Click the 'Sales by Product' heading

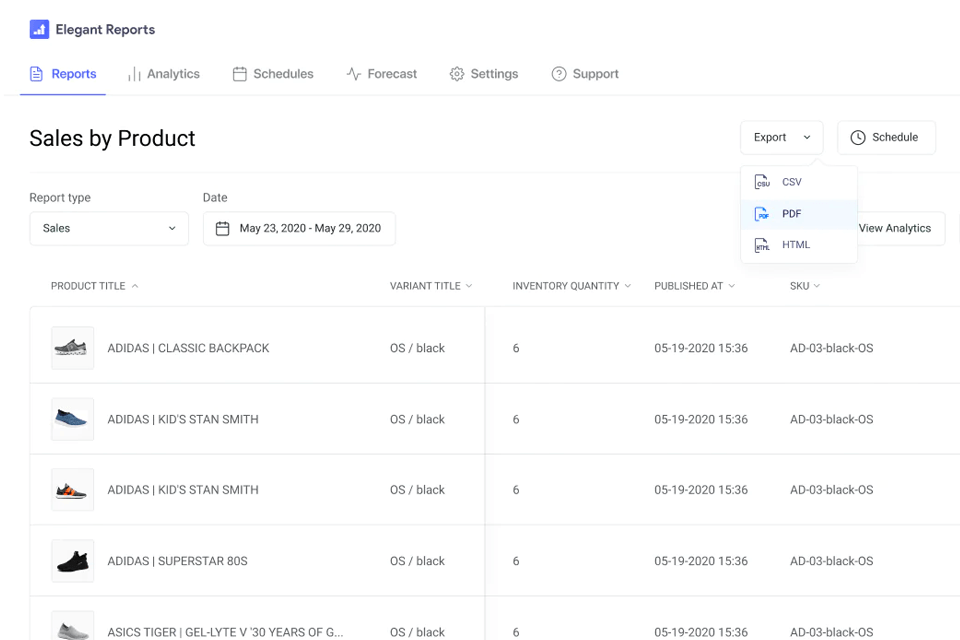112,138
